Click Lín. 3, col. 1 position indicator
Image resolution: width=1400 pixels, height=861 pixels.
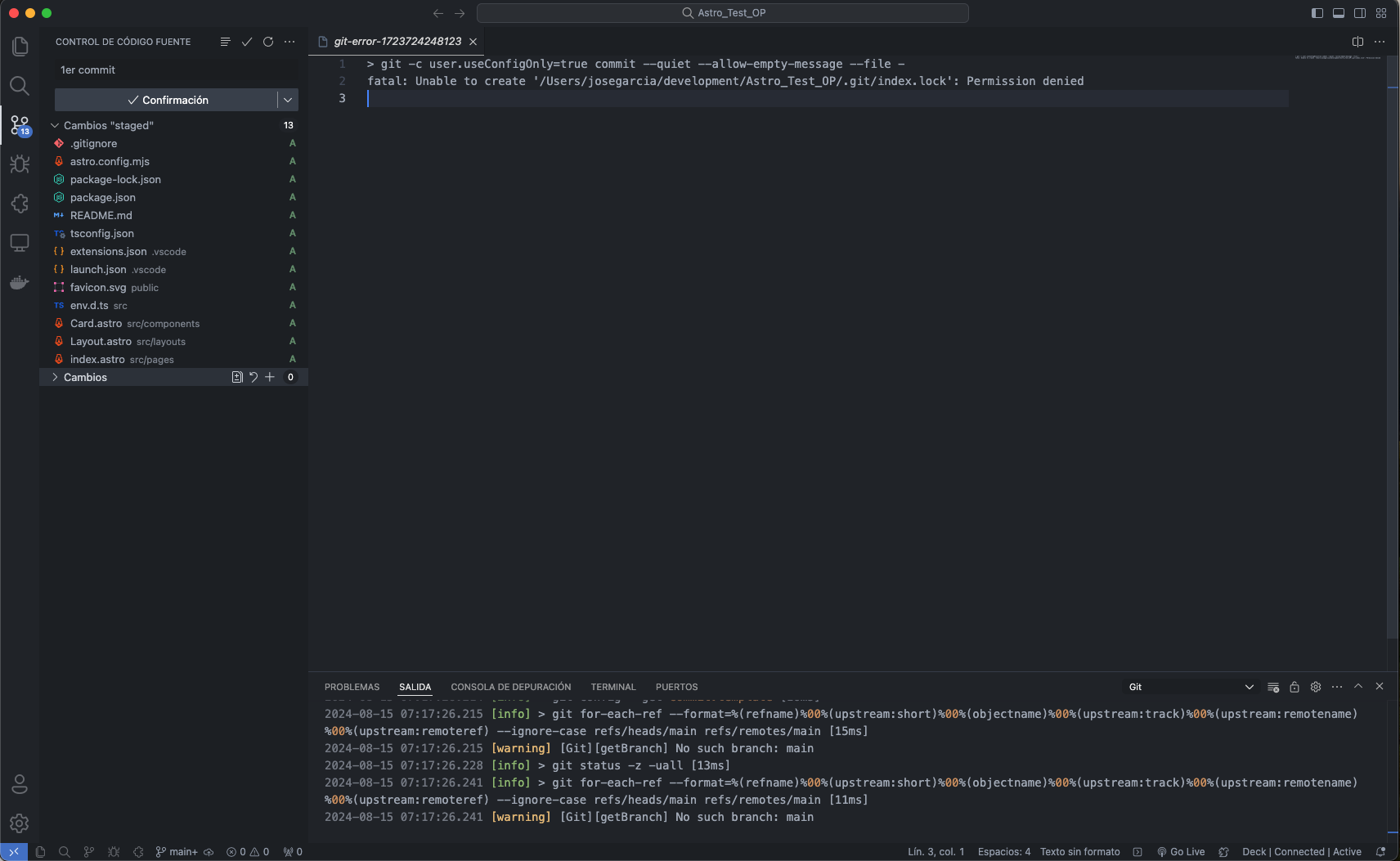pos(936,852)
